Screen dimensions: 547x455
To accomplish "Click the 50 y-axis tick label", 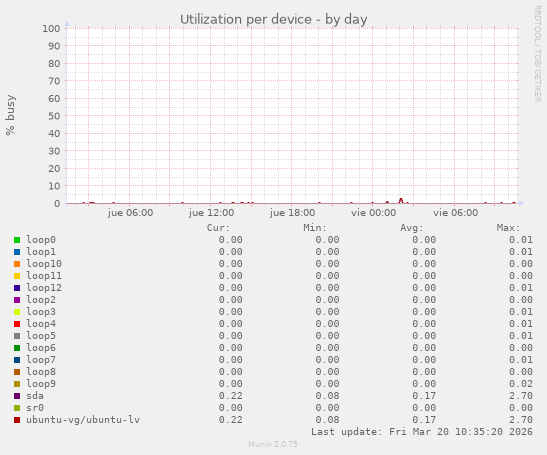I will pos(54,116).
